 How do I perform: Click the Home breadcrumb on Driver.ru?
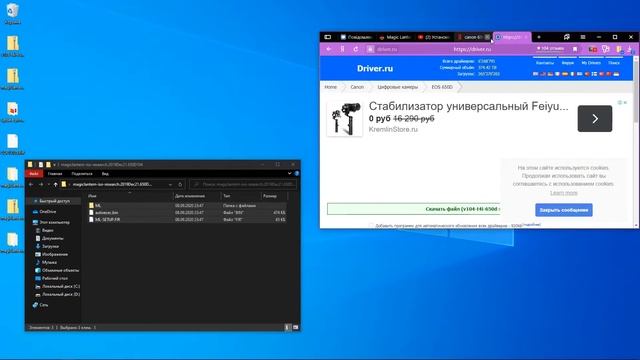pyautogui.click(x=330, y=87)
